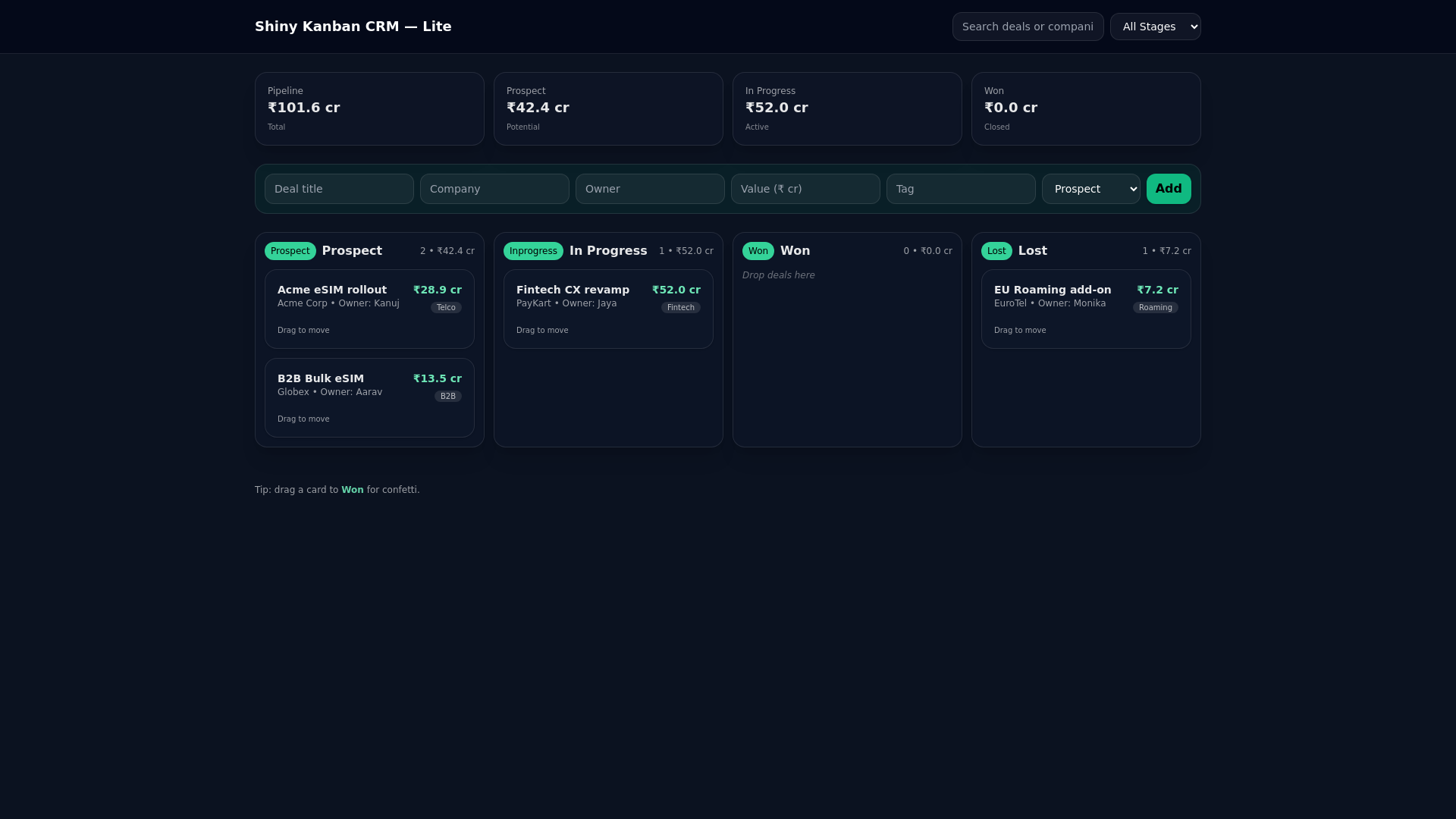Click the Shiny Kanban CRM — Lite title
Viewport: 1456px width, 819px height.
[x=353, y=27]
